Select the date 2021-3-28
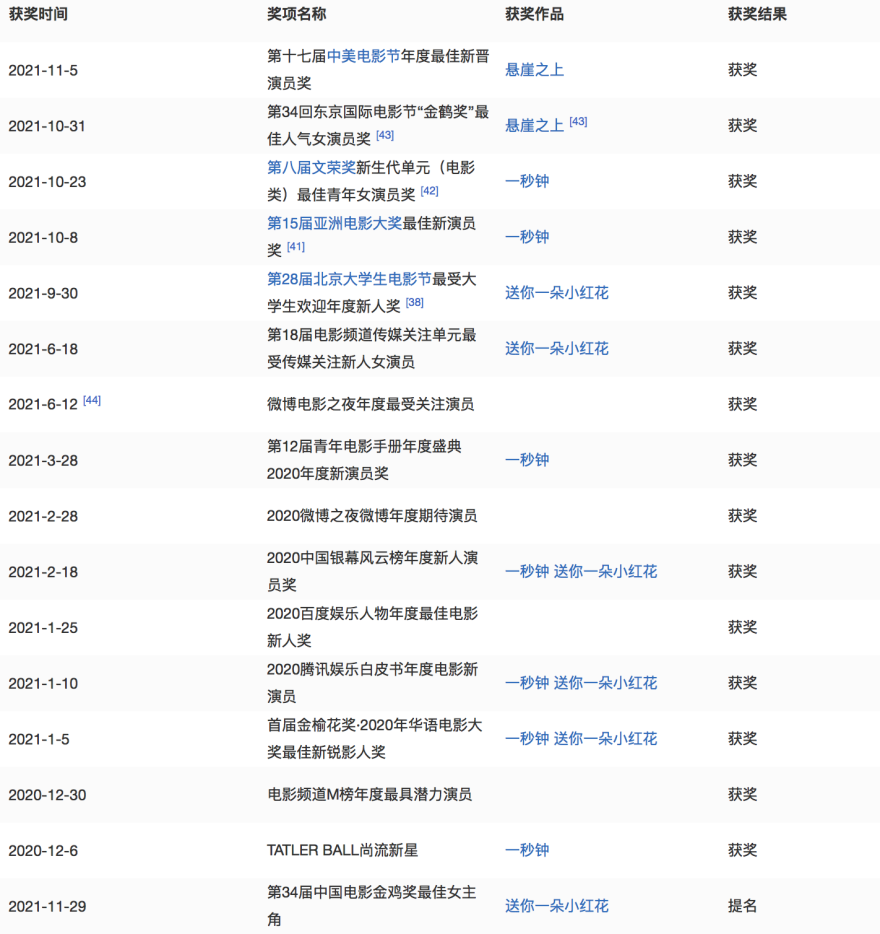This screenshot has height=934, width=880. click(43, 460)
